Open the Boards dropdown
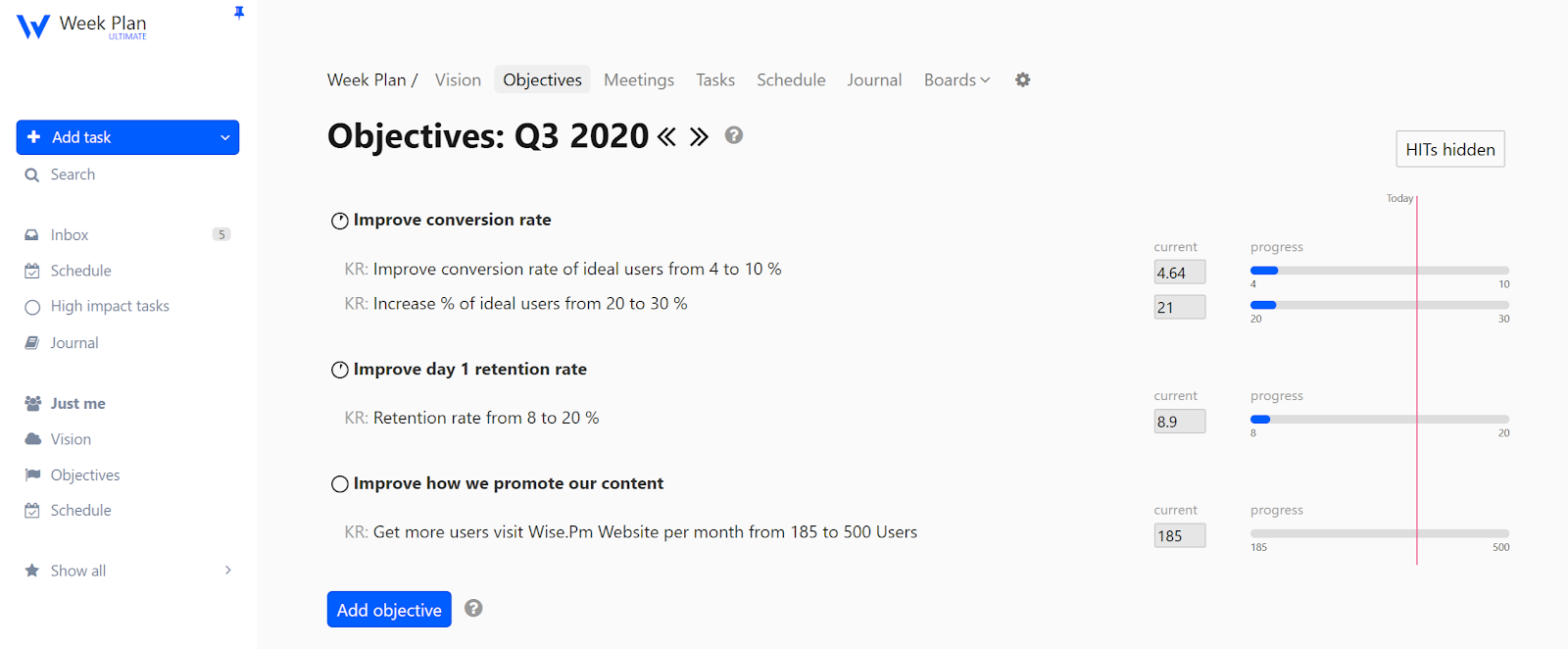 (955, 79)
